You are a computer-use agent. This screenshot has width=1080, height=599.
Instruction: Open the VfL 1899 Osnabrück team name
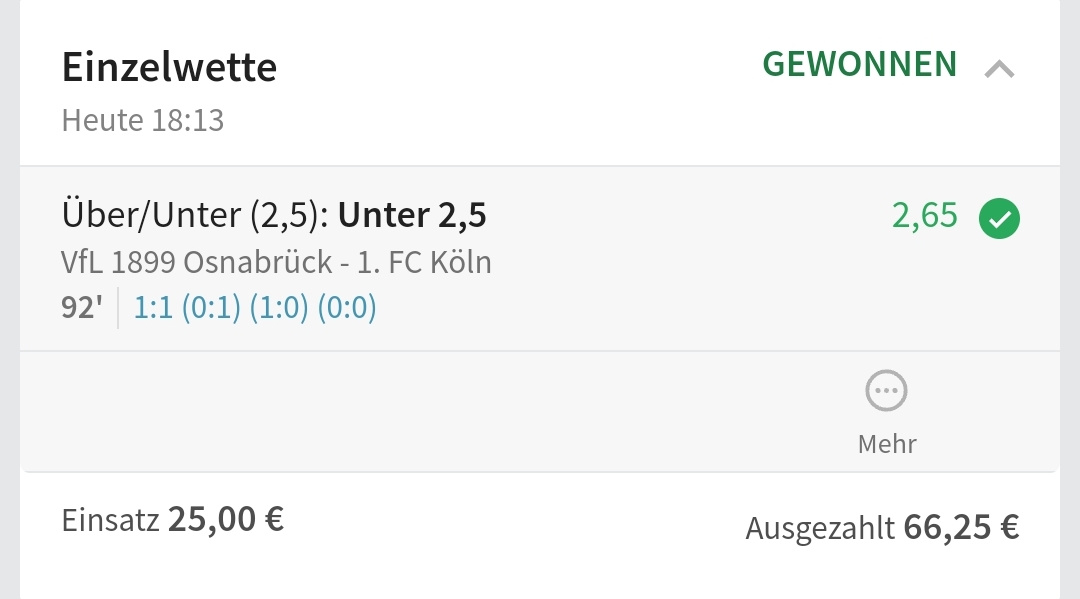point(196,262)
